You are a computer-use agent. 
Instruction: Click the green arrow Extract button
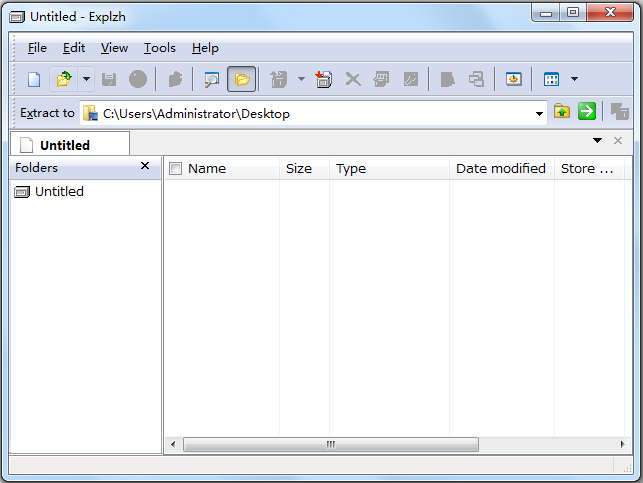point(587,112)
